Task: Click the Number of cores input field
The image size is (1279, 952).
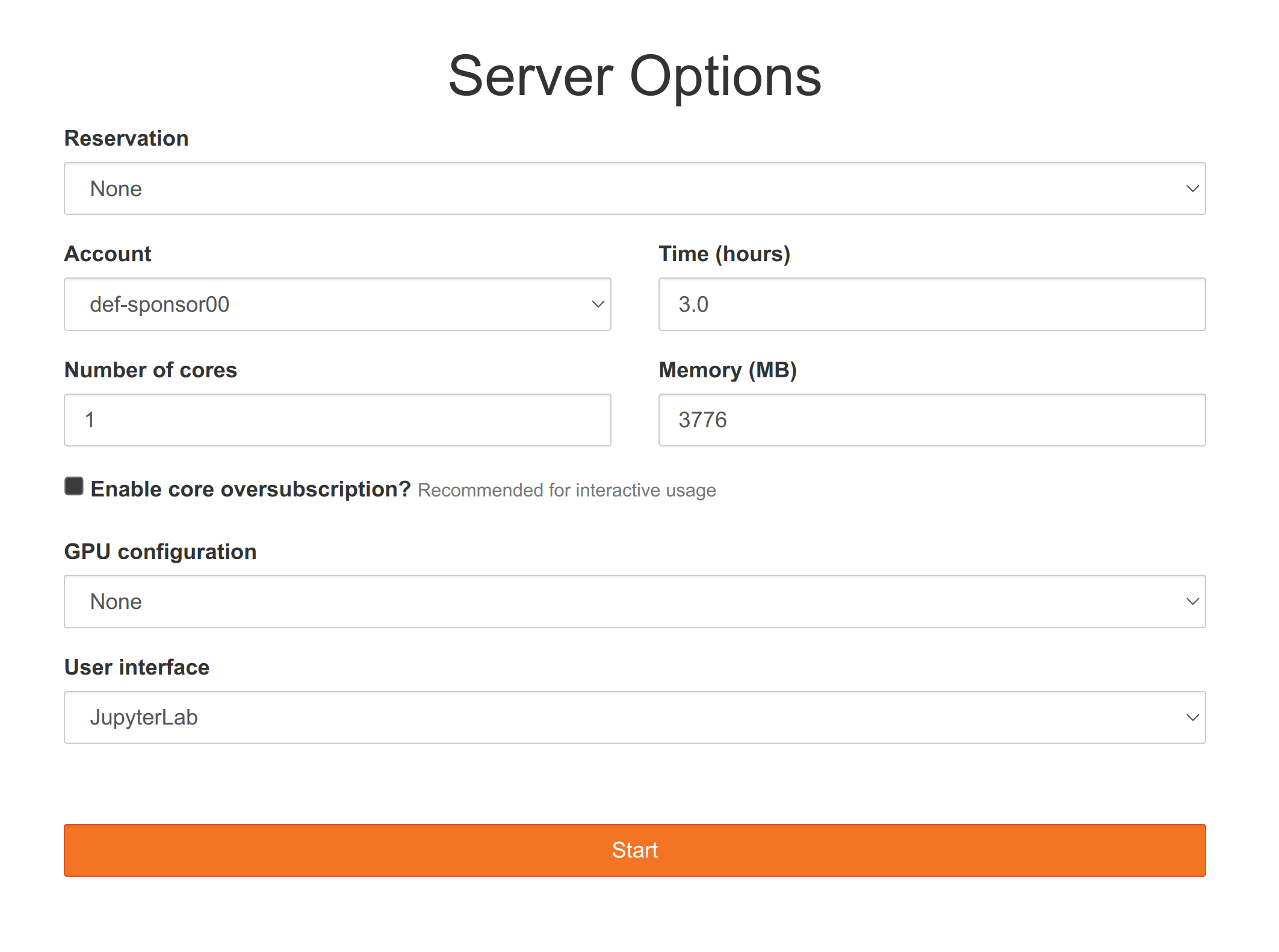Action: tap(338, 420)
